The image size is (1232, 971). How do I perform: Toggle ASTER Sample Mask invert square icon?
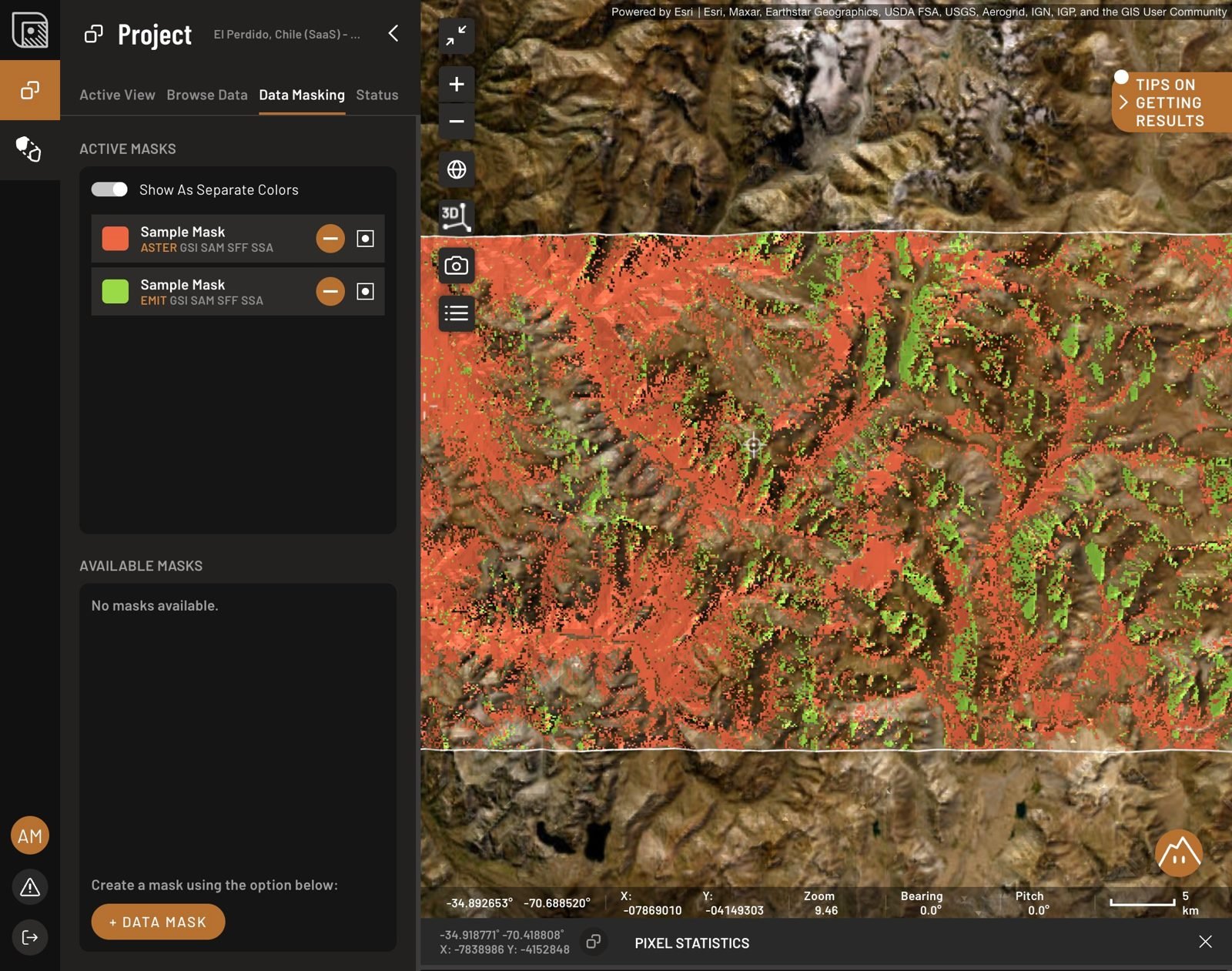click(365, 239)
